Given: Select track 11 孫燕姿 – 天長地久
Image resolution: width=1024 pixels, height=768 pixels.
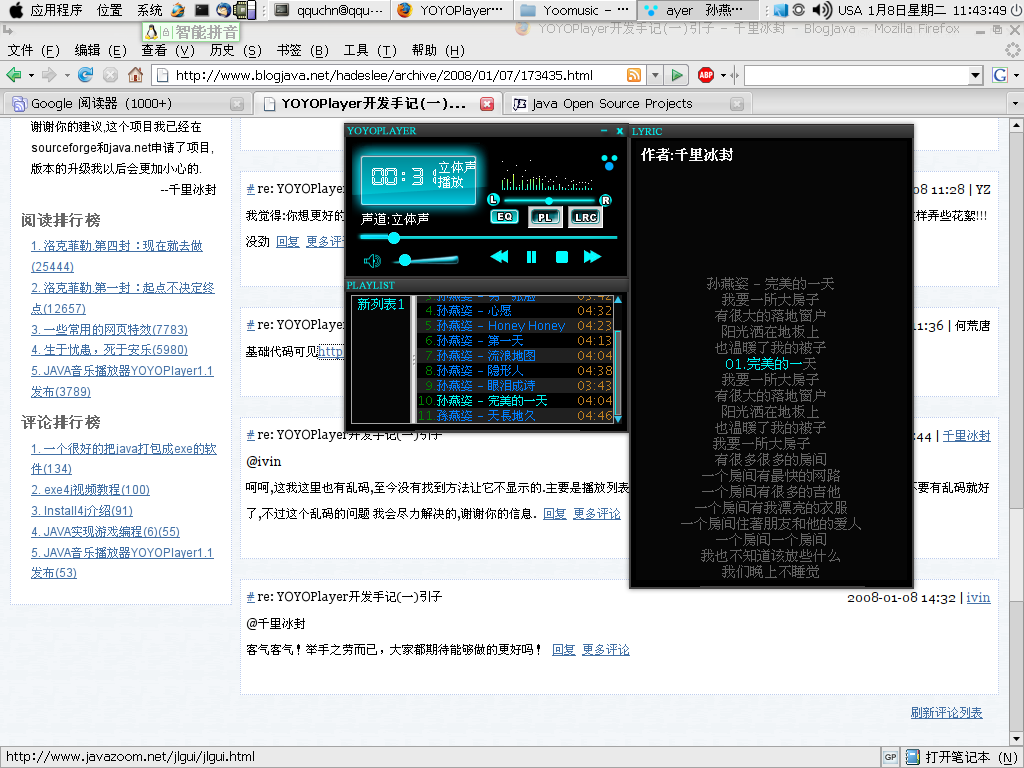Looking at the screenshot, I should (515, 416).
